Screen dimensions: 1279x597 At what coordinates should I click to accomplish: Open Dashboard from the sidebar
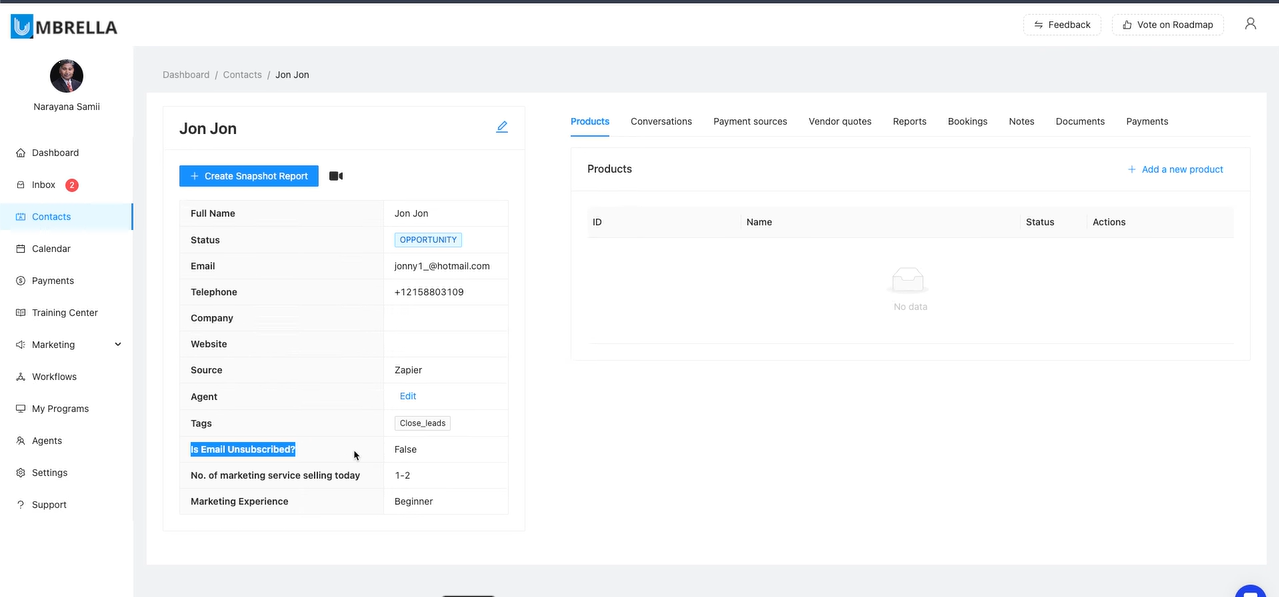point(66,153)
